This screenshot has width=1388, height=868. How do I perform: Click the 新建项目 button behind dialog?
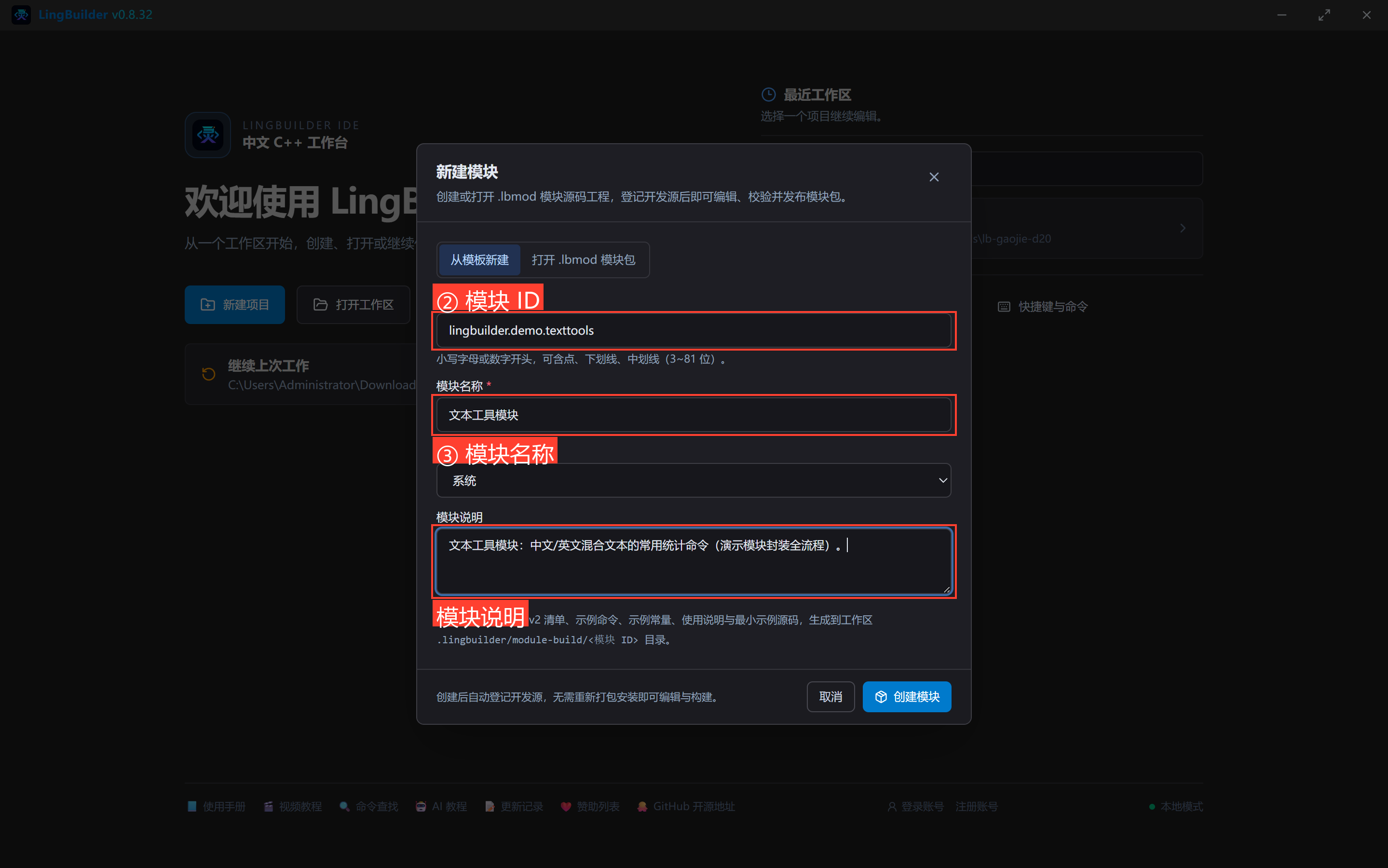(235, 304)
